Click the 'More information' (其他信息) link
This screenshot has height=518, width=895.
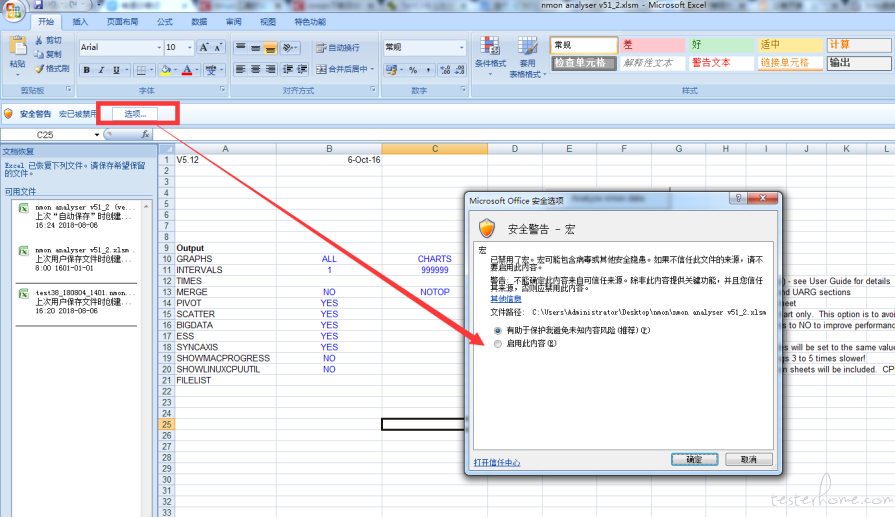(x=506, y=299)
